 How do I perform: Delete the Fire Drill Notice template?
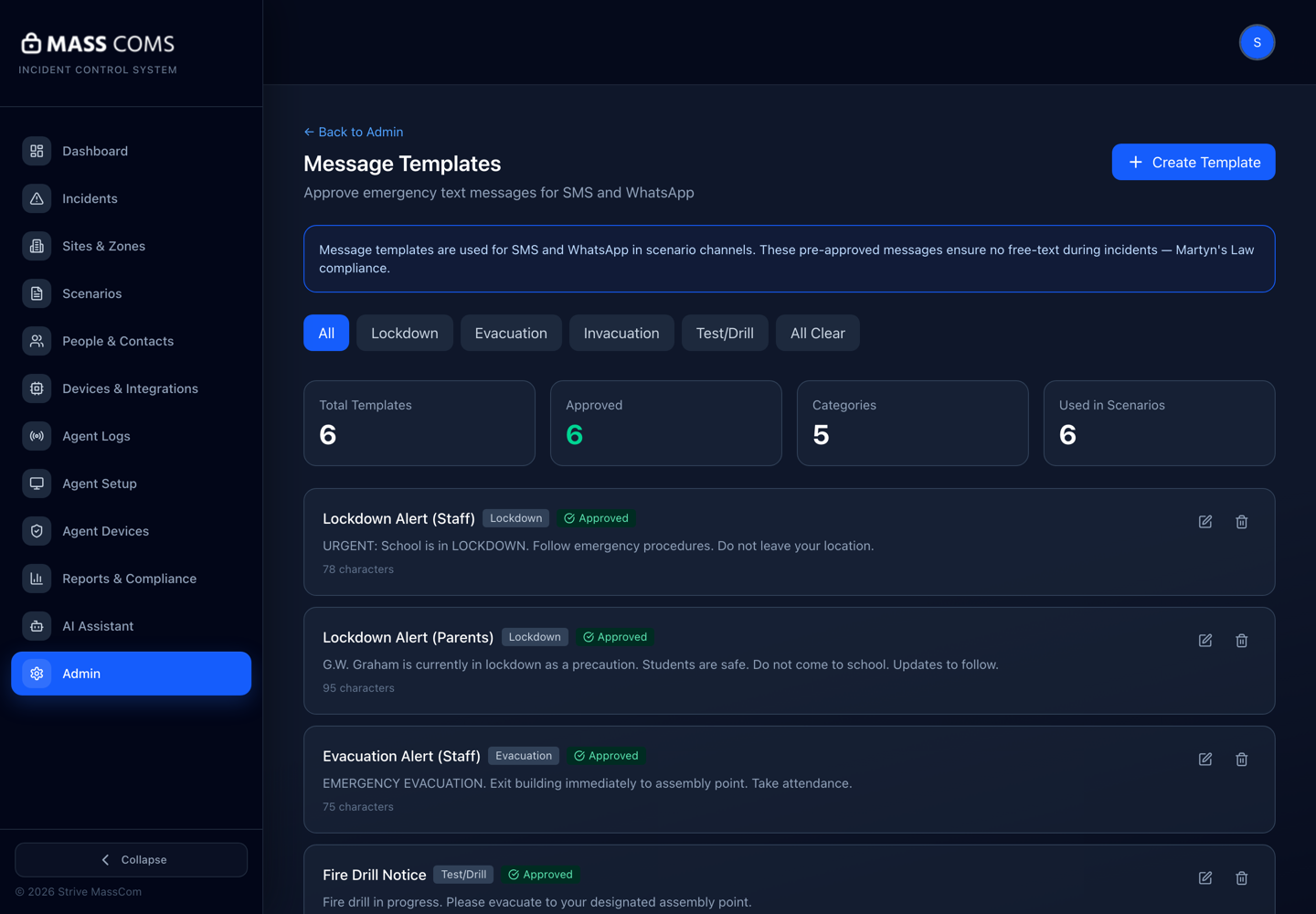pos(1242,878)
